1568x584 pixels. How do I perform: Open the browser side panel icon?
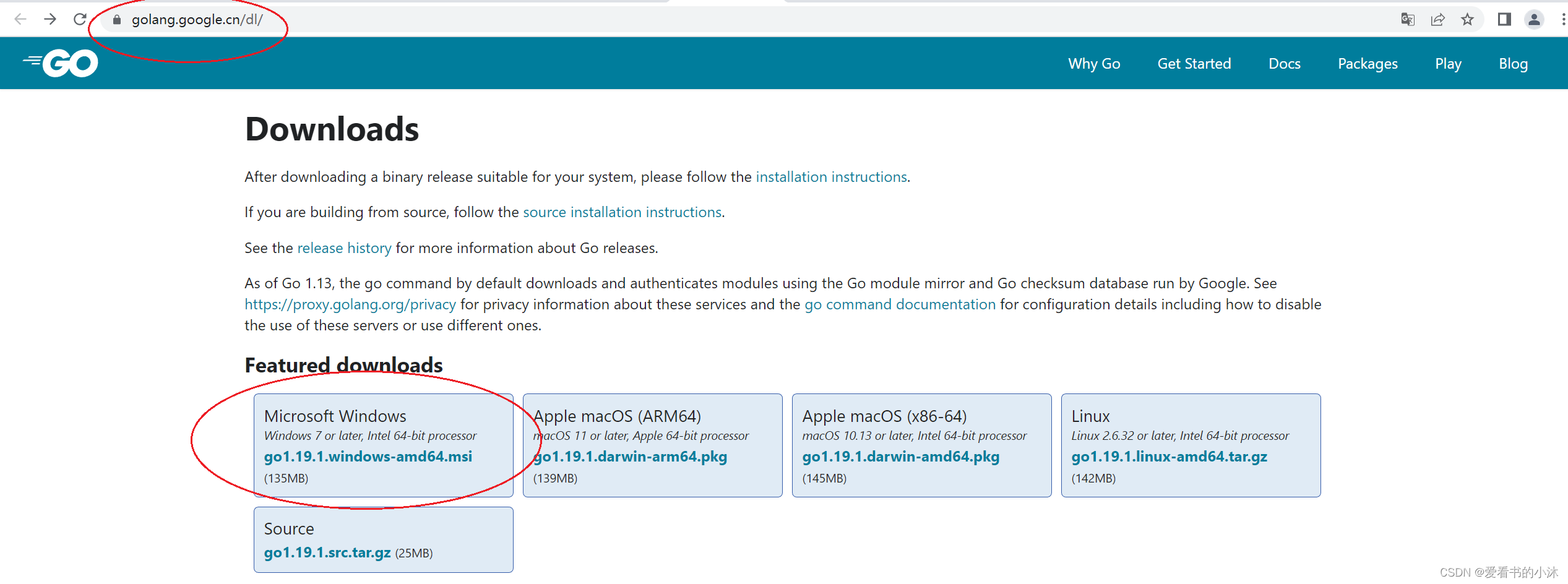1504,20
